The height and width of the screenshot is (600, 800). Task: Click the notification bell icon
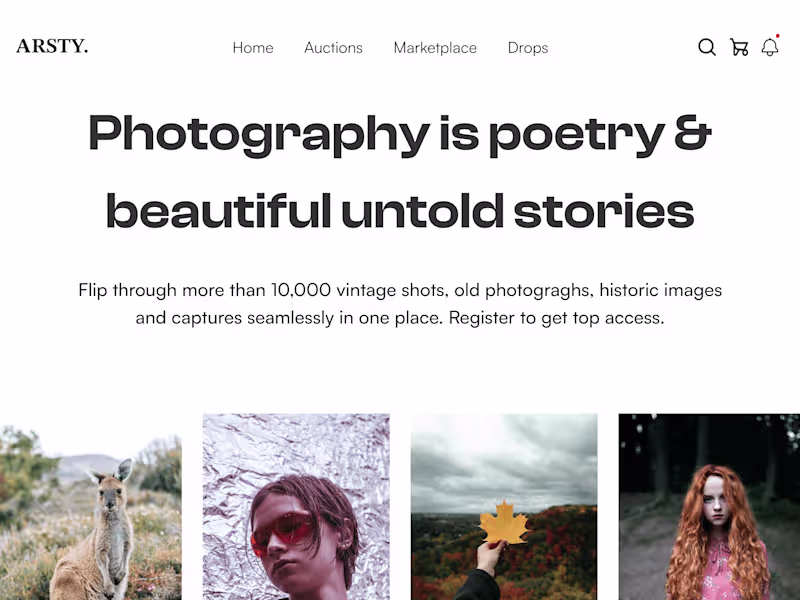point(769,47)
